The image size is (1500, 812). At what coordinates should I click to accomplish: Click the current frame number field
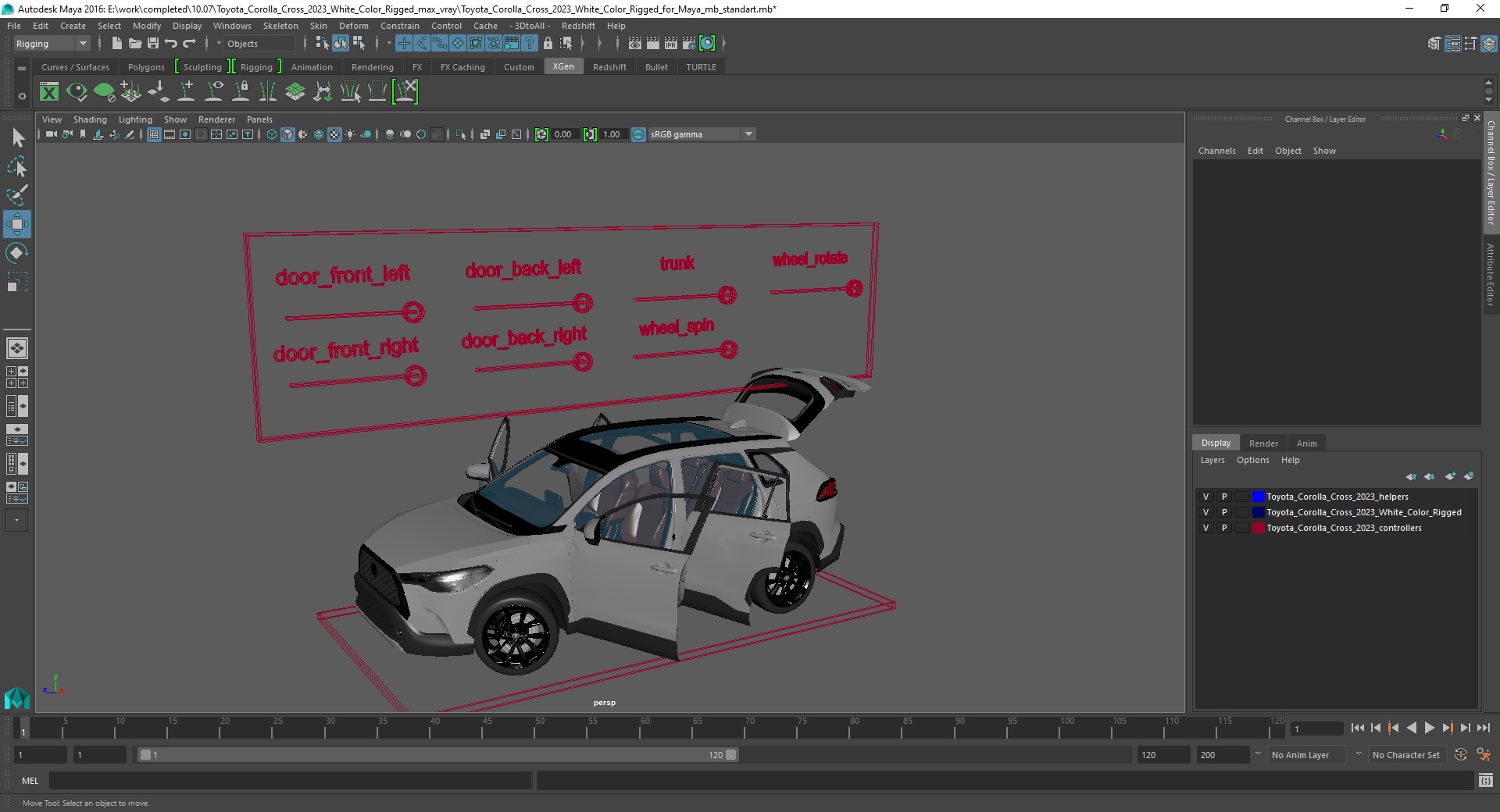pos(1316,728)
